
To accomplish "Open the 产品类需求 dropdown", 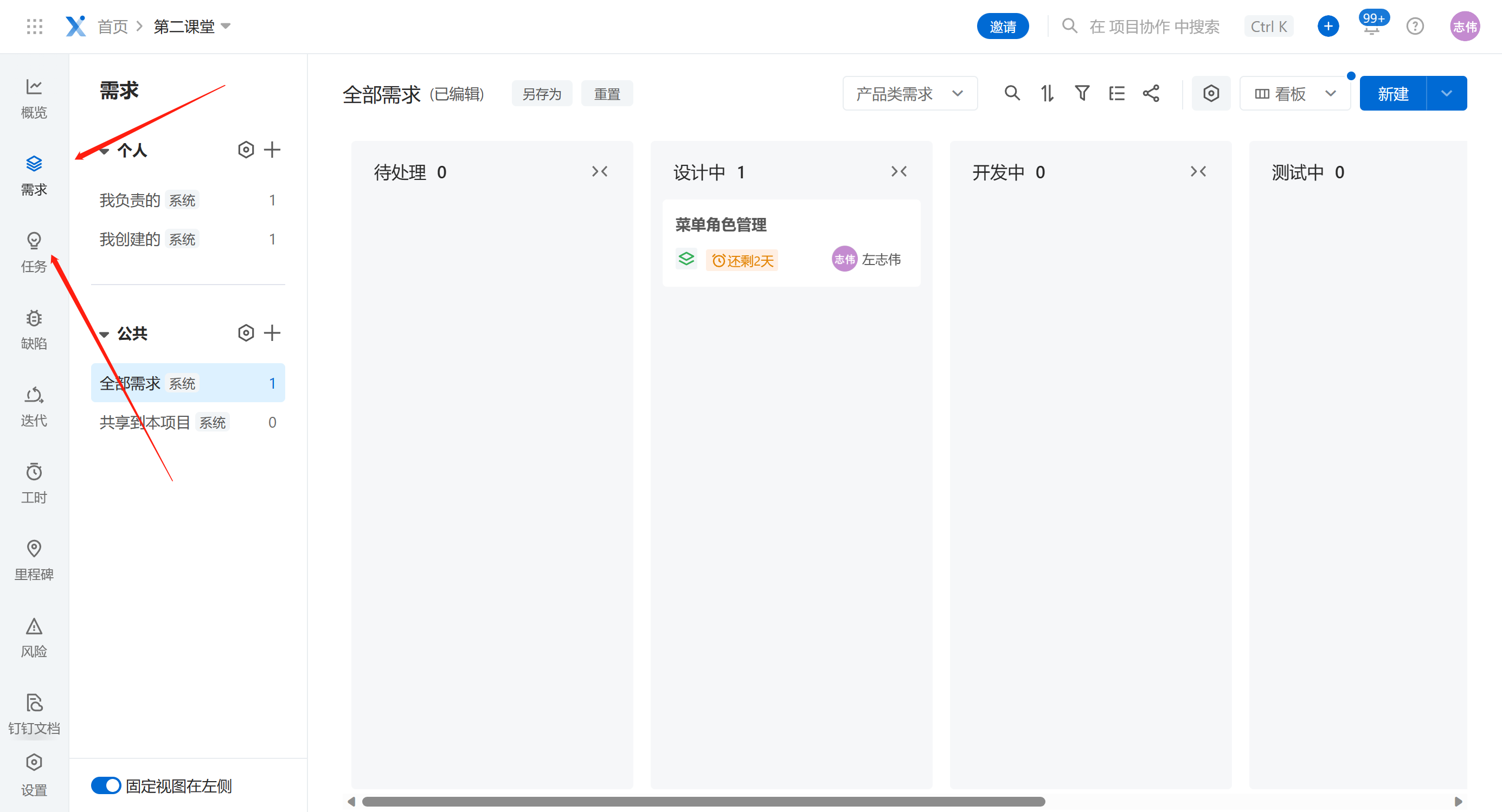I will click(x=909, y=93).
